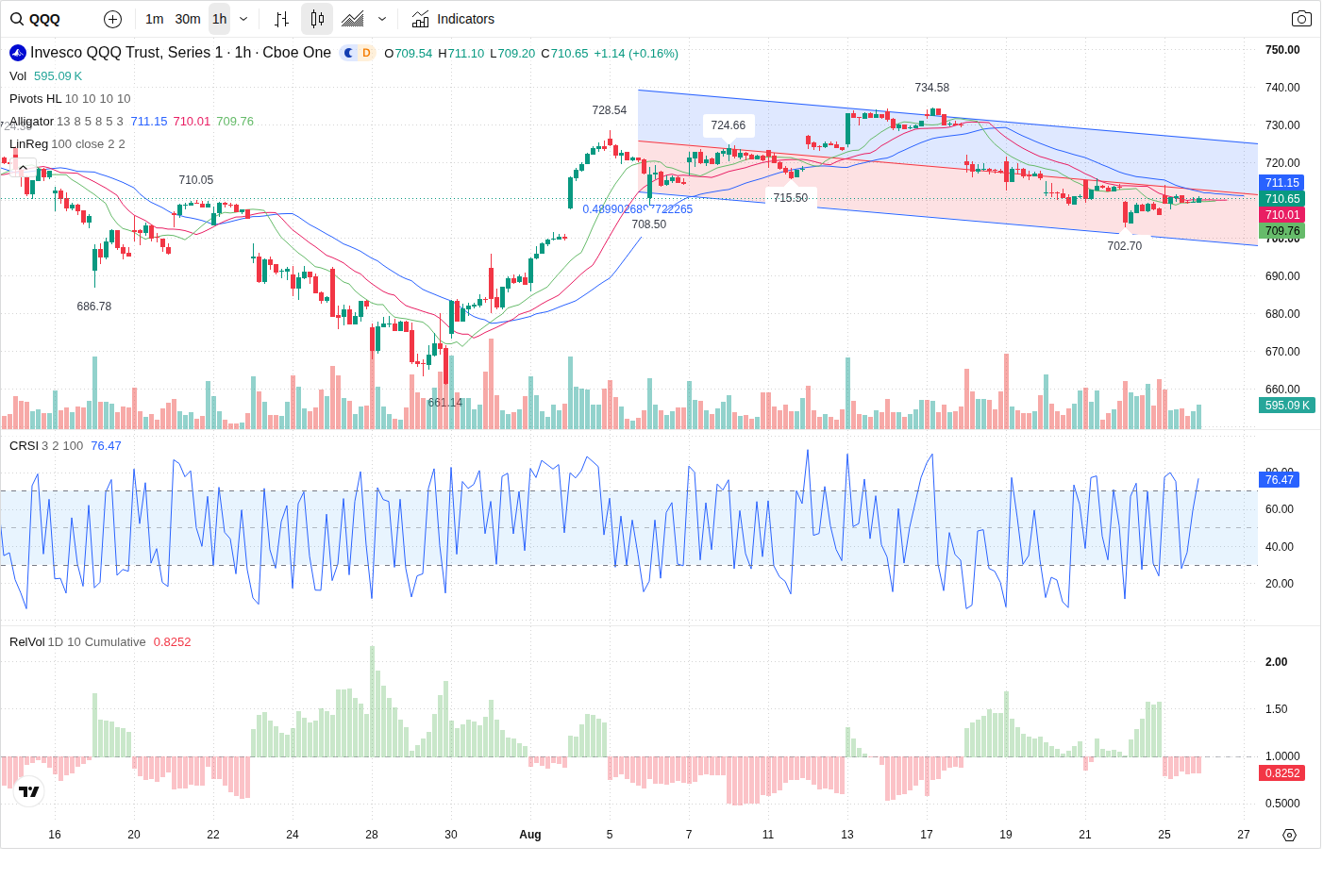Click the date 13 on time axis

(x=847, y=835)
